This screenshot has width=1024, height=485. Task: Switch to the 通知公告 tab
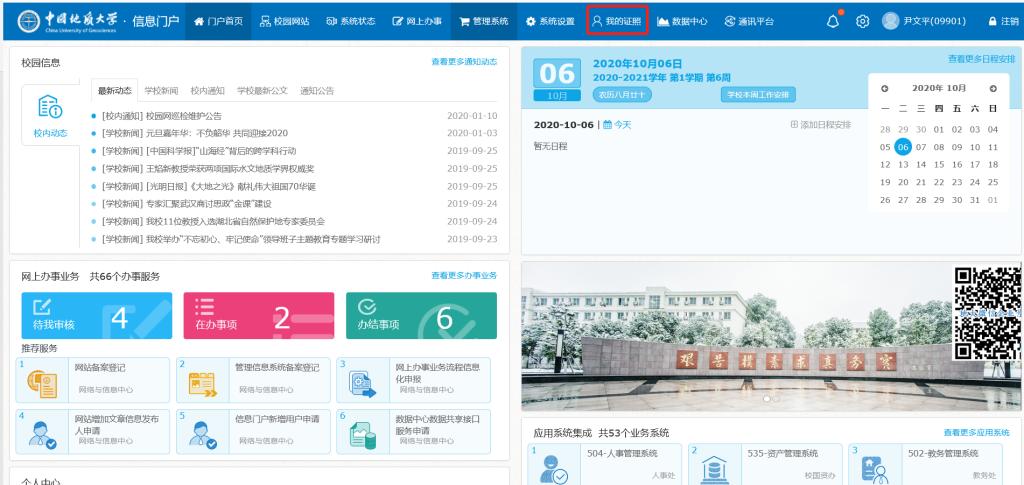click(x=317, y=91)
